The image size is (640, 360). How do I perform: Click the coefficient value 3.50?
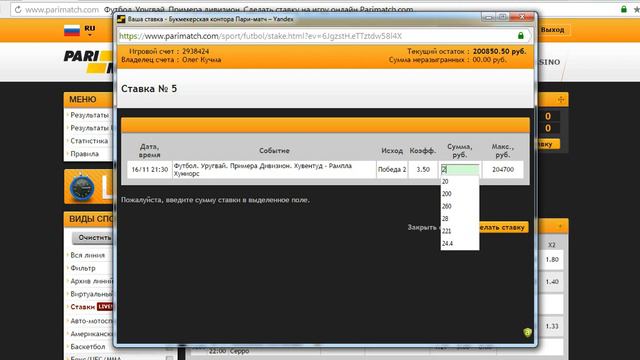pos(423,169)
